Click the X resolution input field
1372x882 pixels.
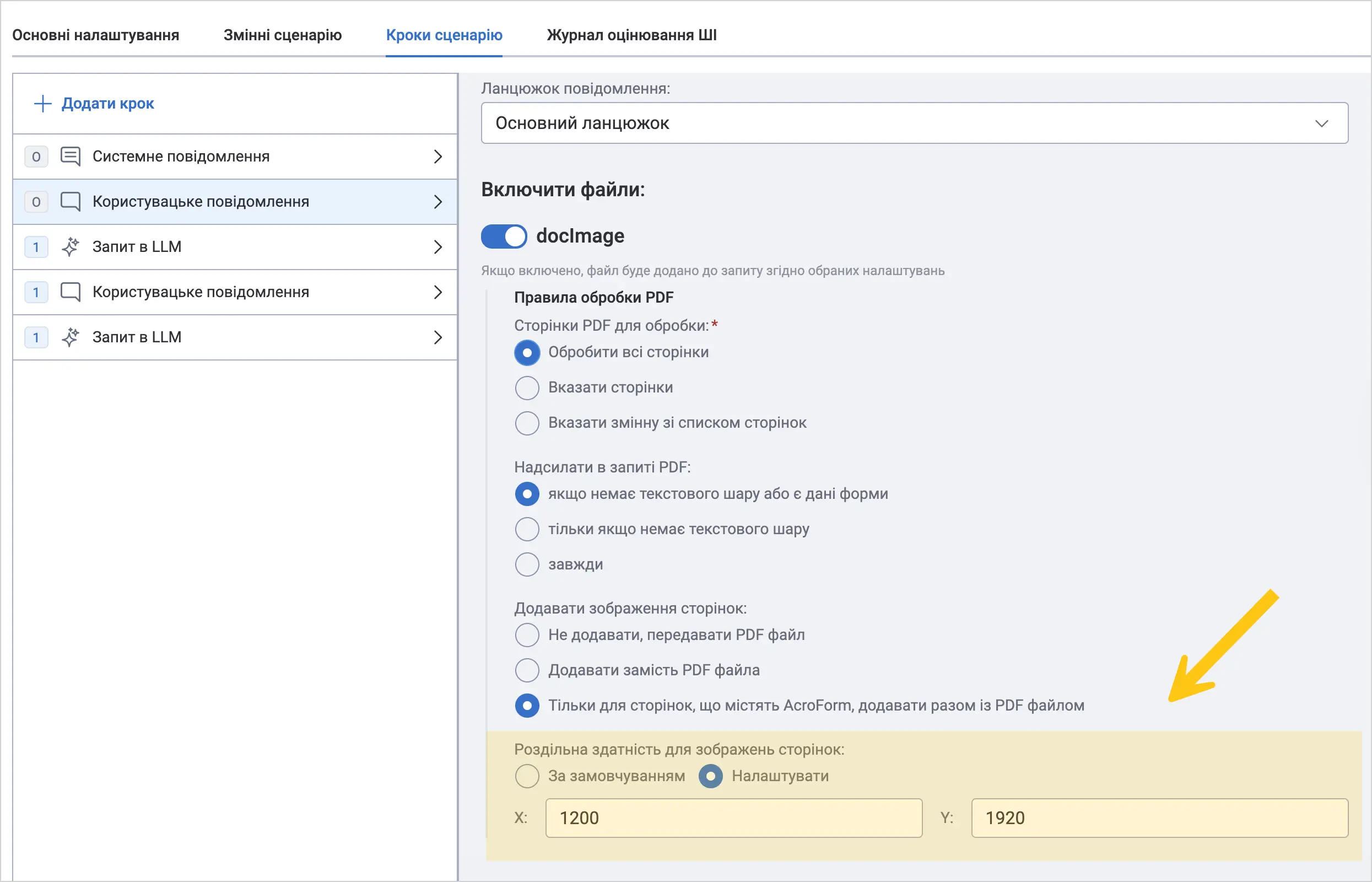point(734,819)
